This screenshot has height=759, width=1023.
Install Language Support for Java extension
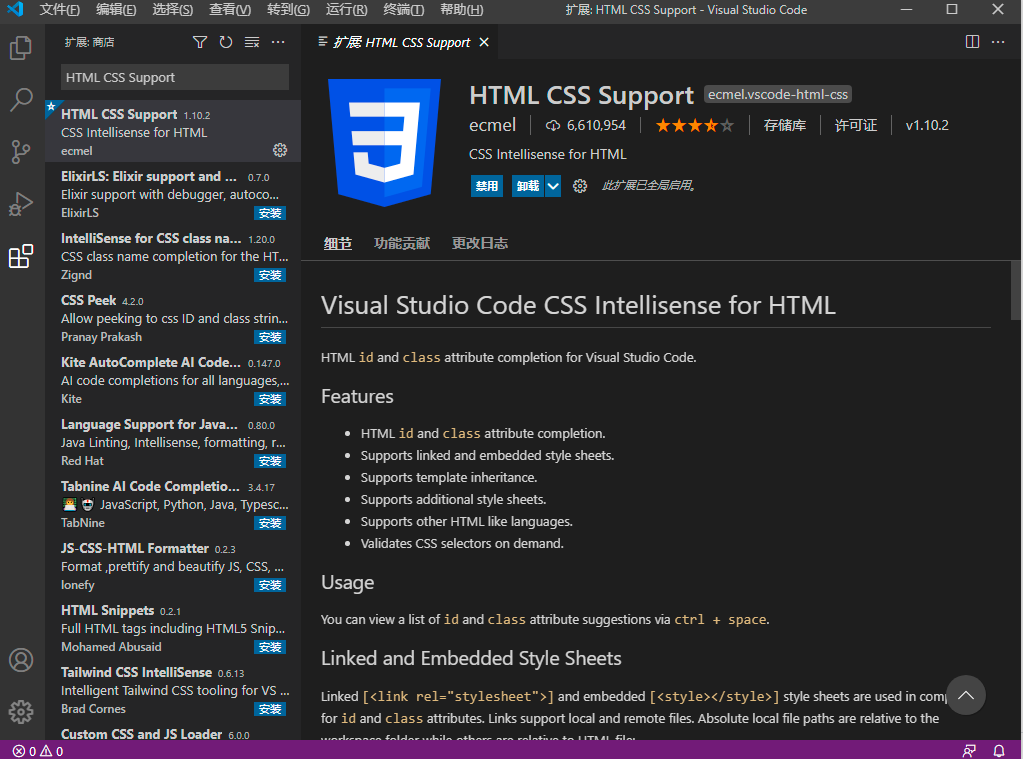270,461
